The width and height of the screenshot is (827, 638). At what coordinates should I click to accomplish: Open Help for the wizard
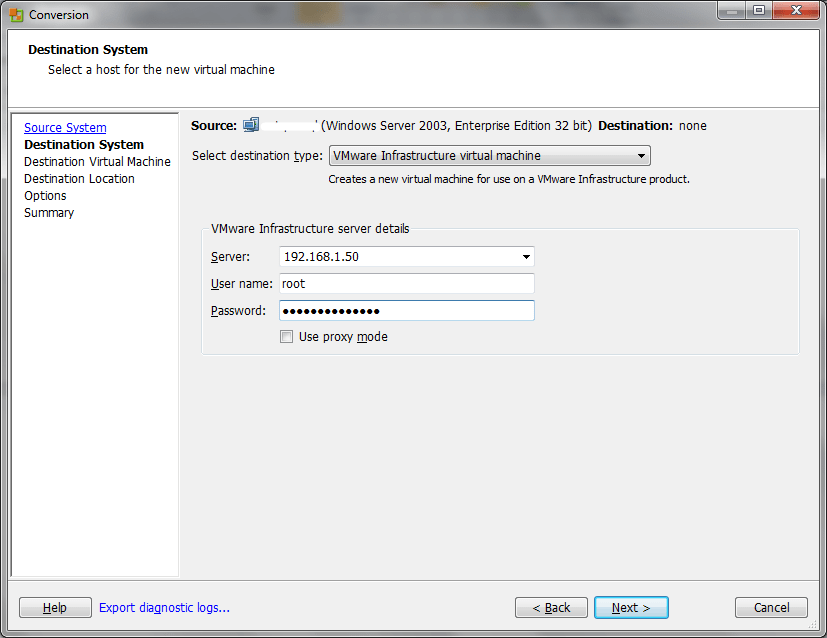pyautogui.click(x=55, y=607)
